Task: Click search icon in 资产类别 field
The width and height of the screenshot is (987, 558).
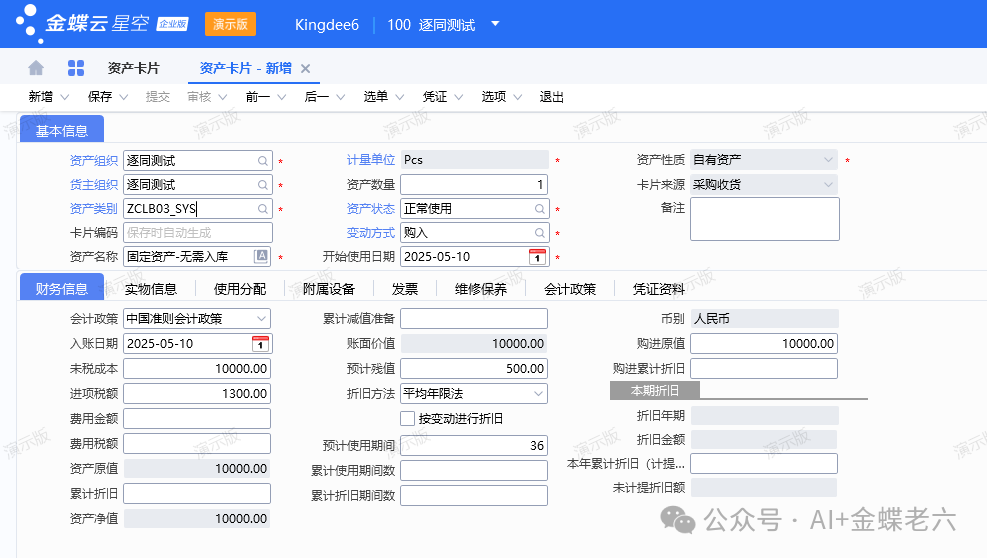Action: coord(263,209)
